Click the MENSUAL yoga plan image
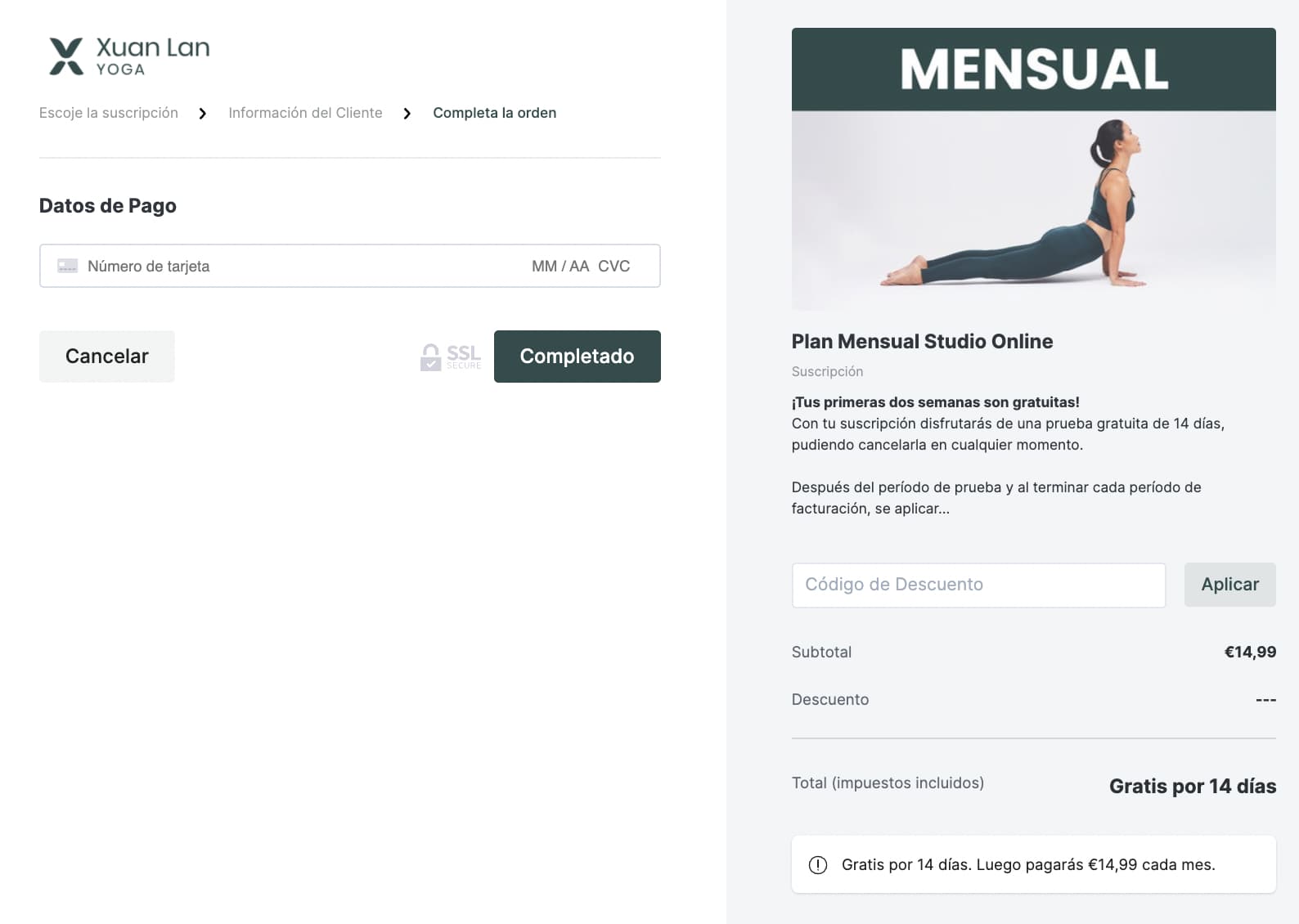1299x924 pixels. point(1034,168)
